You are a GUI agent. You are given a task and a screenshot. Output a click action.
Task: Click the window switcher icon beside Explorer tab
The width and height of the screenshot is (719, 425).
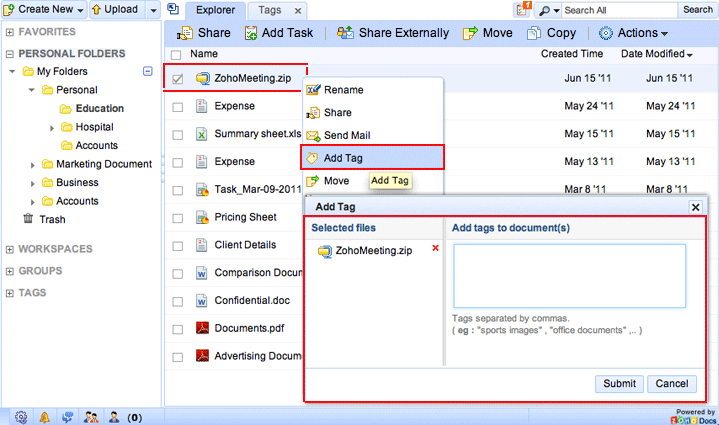[173, 9]
